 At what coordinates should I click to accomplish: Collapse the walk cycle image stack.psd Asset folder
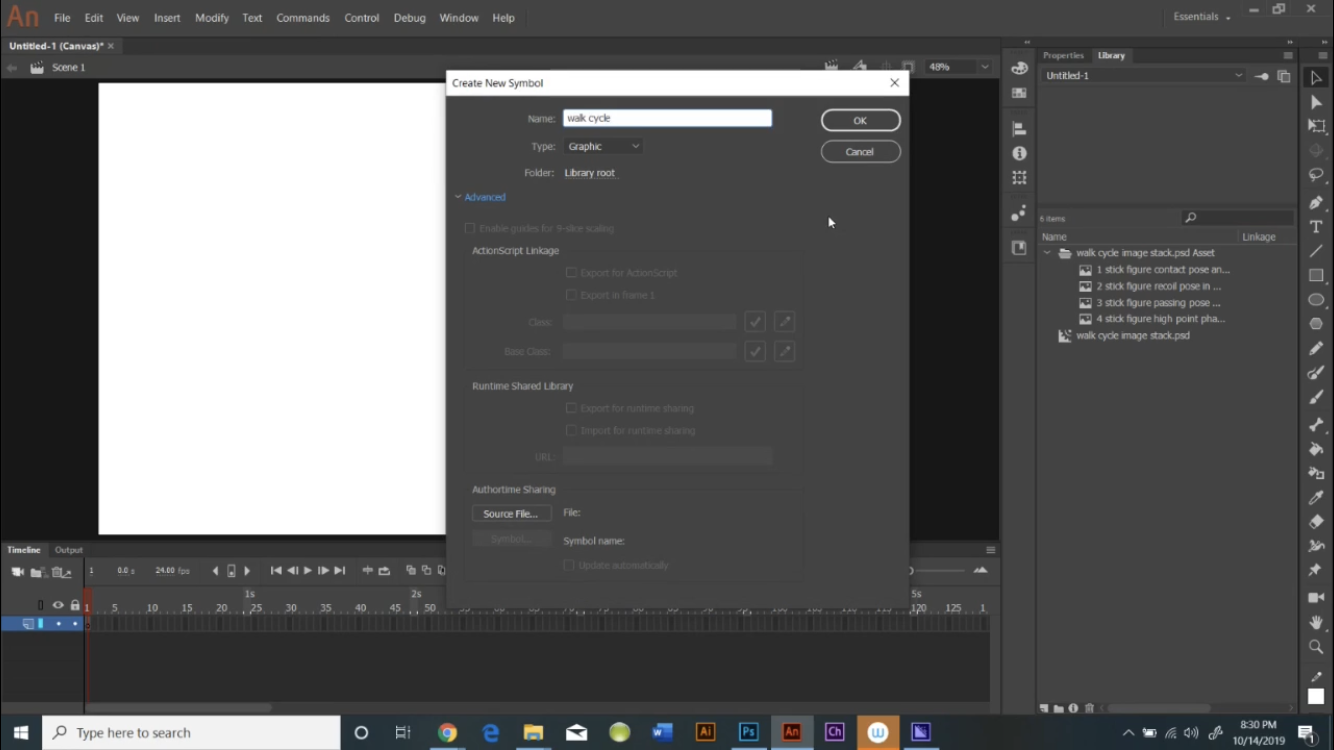pos(1048,253)
